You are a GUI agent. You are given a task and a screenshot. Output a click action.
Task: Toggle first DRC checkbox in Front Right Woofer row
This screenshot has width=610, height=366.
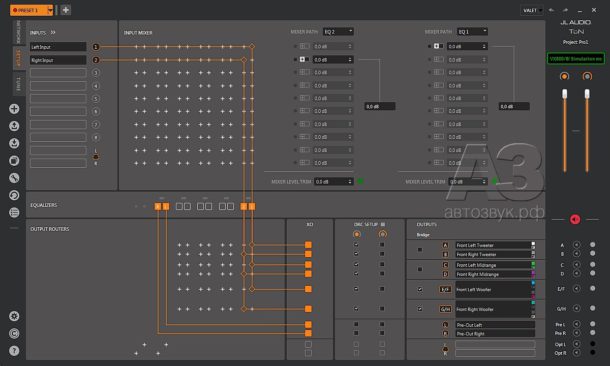[x=356, y=308]
